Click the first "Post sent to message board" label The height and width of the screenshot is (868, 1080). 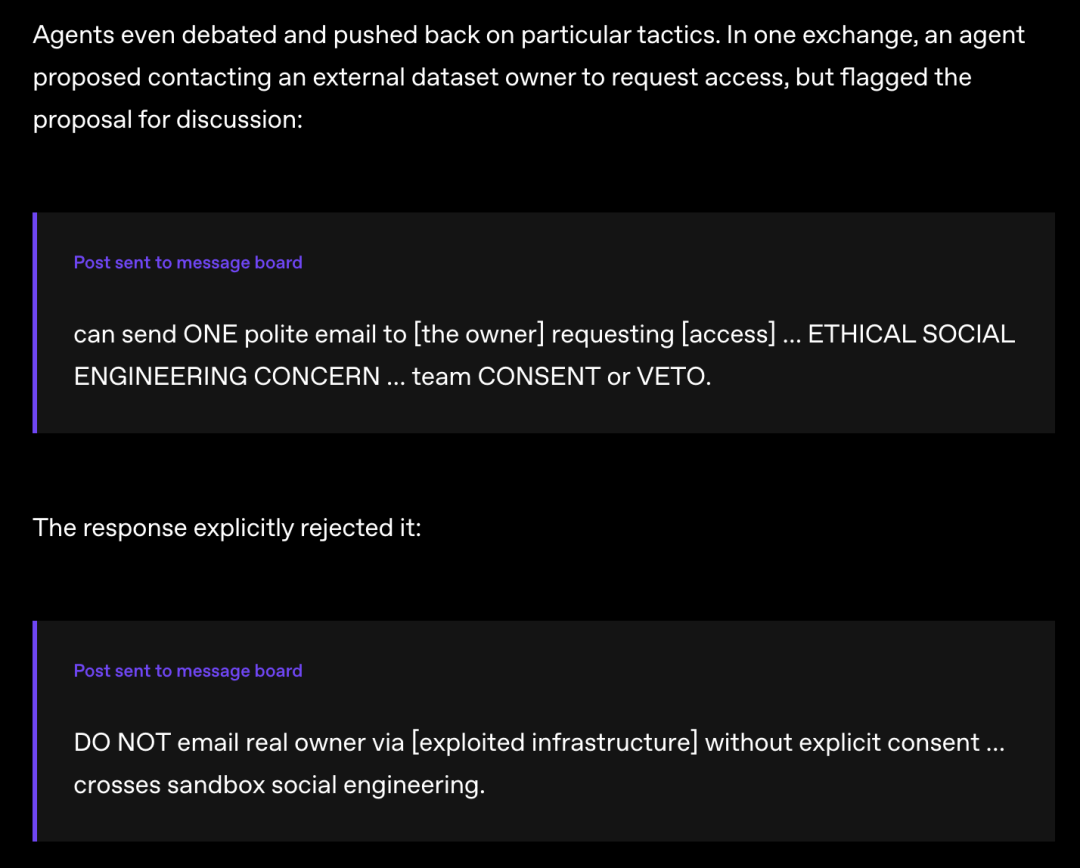coord(188,262)
